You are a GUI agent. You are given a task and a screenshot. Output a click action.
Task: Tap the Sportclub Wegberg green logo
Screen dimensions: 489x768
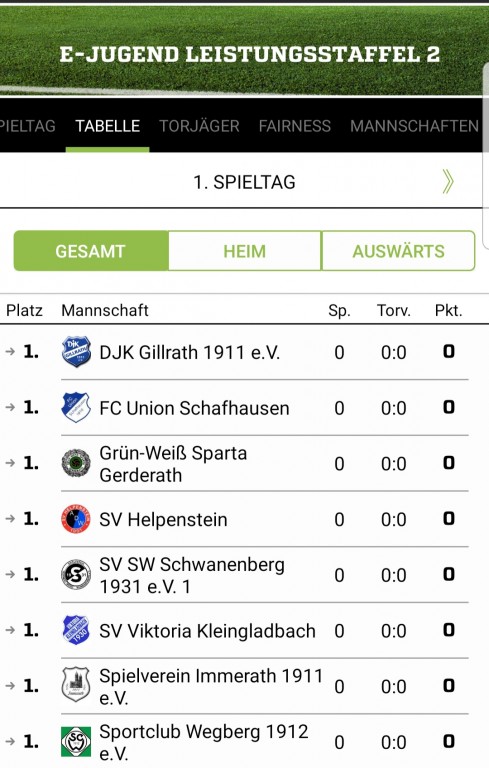tap(76, 742)
